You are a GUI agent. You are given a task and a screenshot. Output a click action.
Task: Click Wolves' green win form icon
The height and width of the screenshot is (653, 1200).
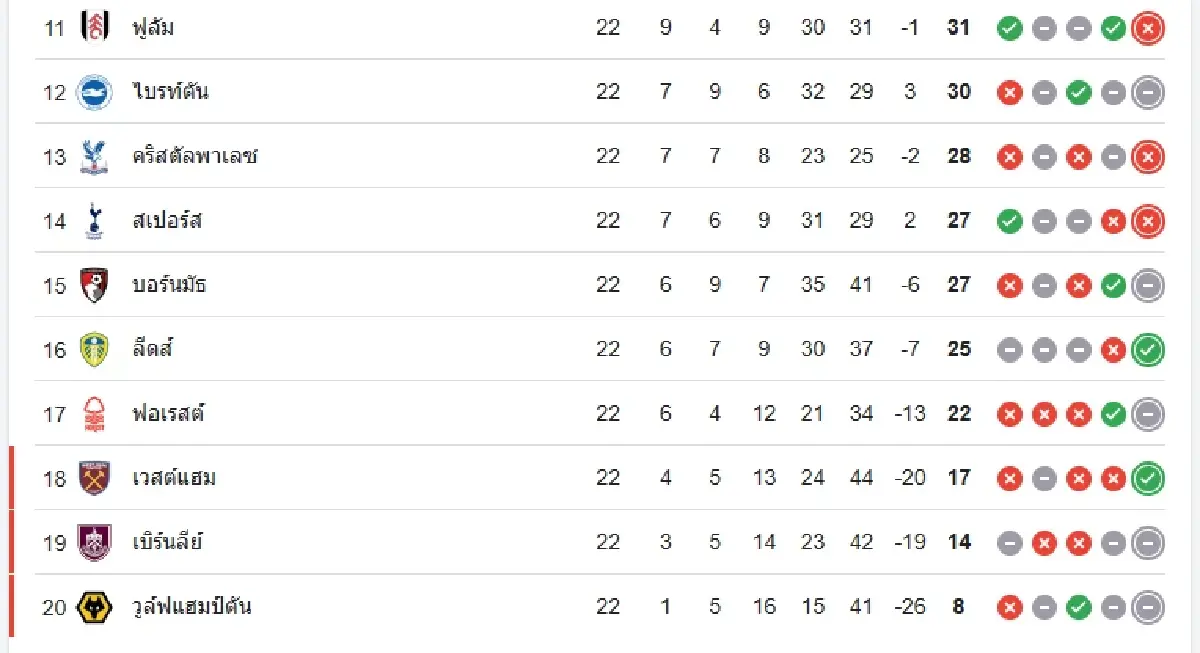(1078, 607)
